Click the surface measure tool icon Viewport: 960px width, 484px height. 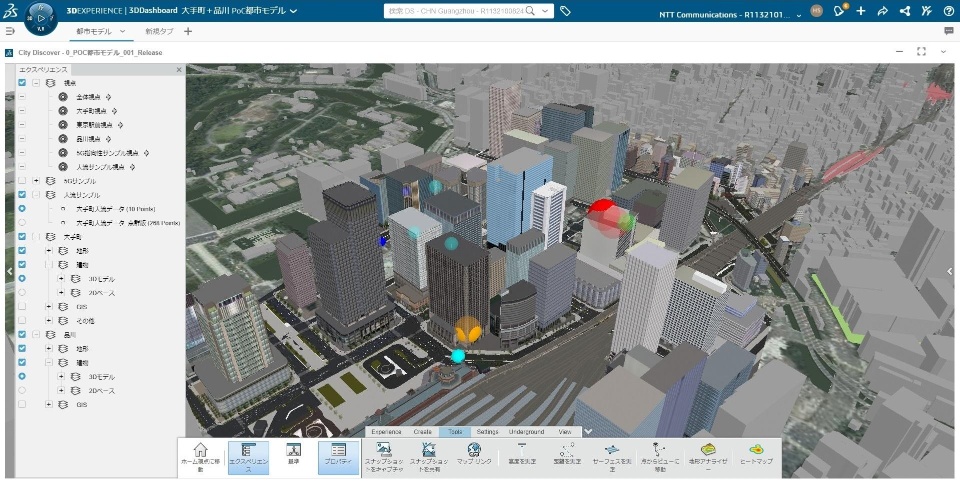tap(612, 450)
